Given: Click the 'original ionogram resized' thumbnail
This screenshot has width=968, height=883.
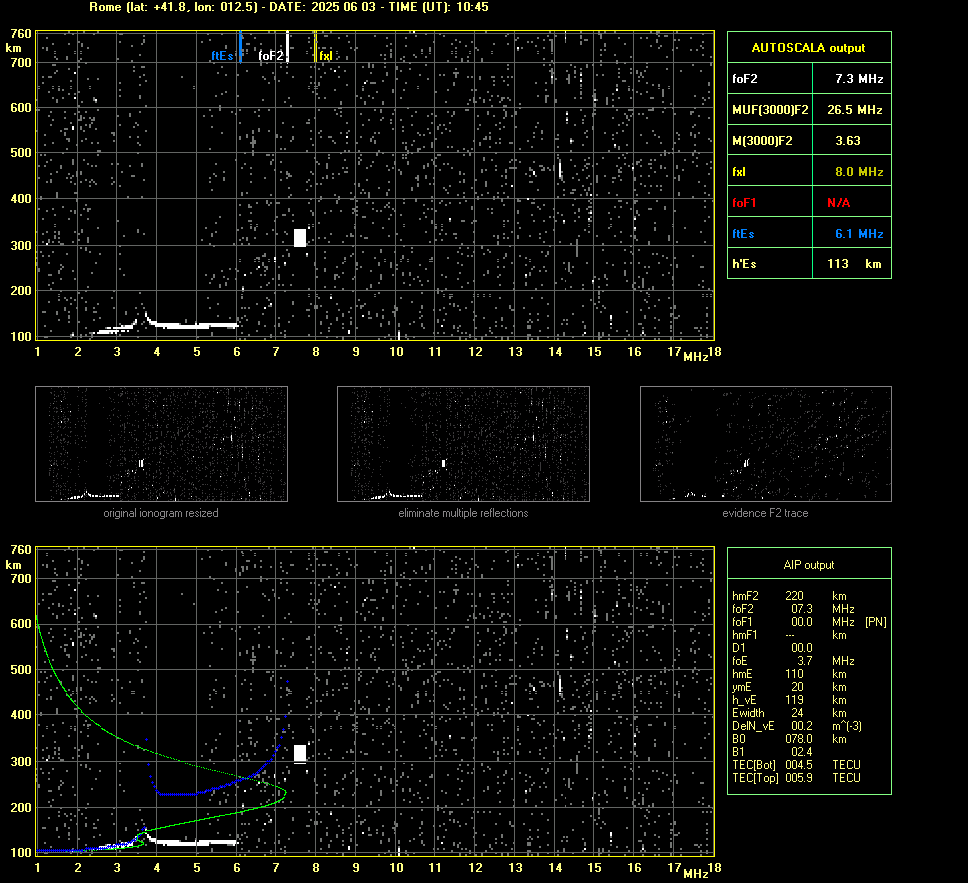Looking at the screenshot, I should (161, 444).
